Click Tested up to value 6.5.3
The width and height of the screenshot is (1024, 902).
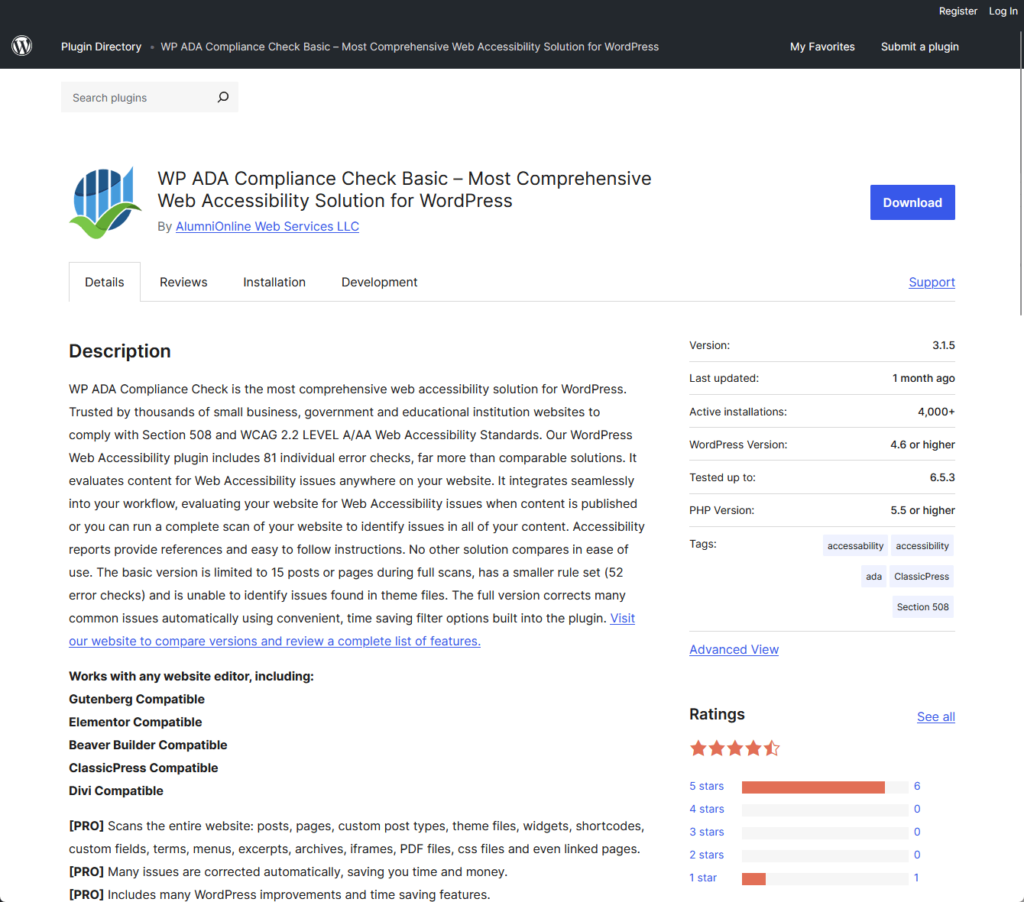point(942,477)
